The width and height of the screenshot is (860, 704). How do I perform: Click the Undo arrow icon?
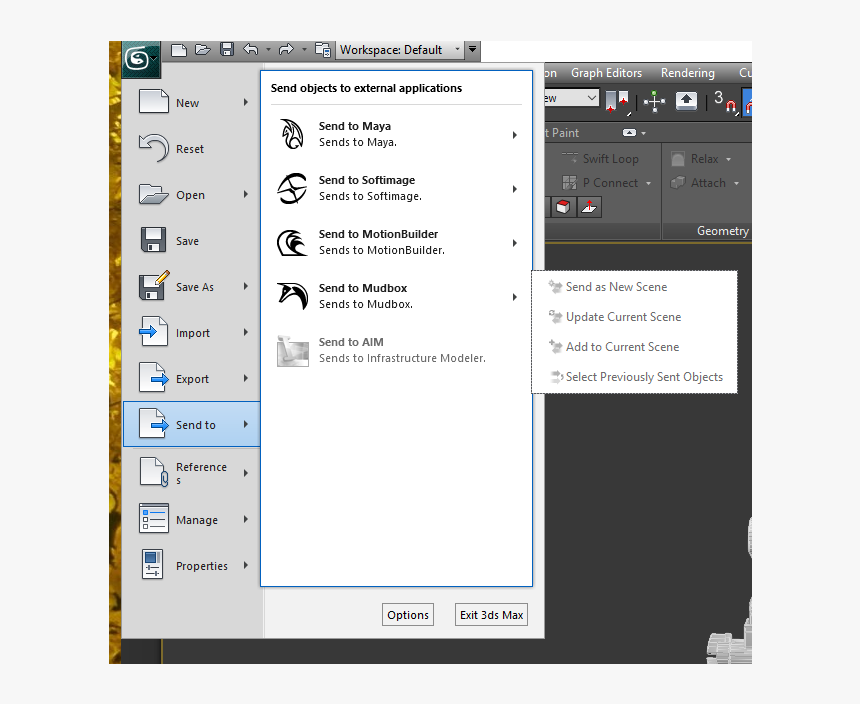point(251,49)
